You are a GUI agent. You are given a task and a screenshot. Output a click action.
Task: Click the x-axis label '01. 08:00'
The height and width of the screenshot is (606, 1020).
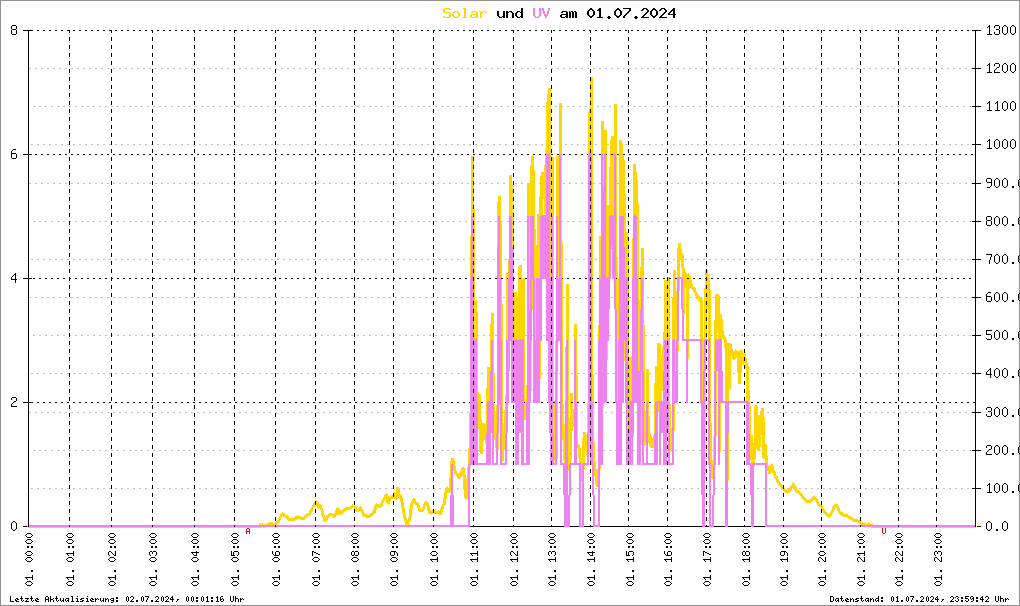pyautogui.click(x=355, y=559)
